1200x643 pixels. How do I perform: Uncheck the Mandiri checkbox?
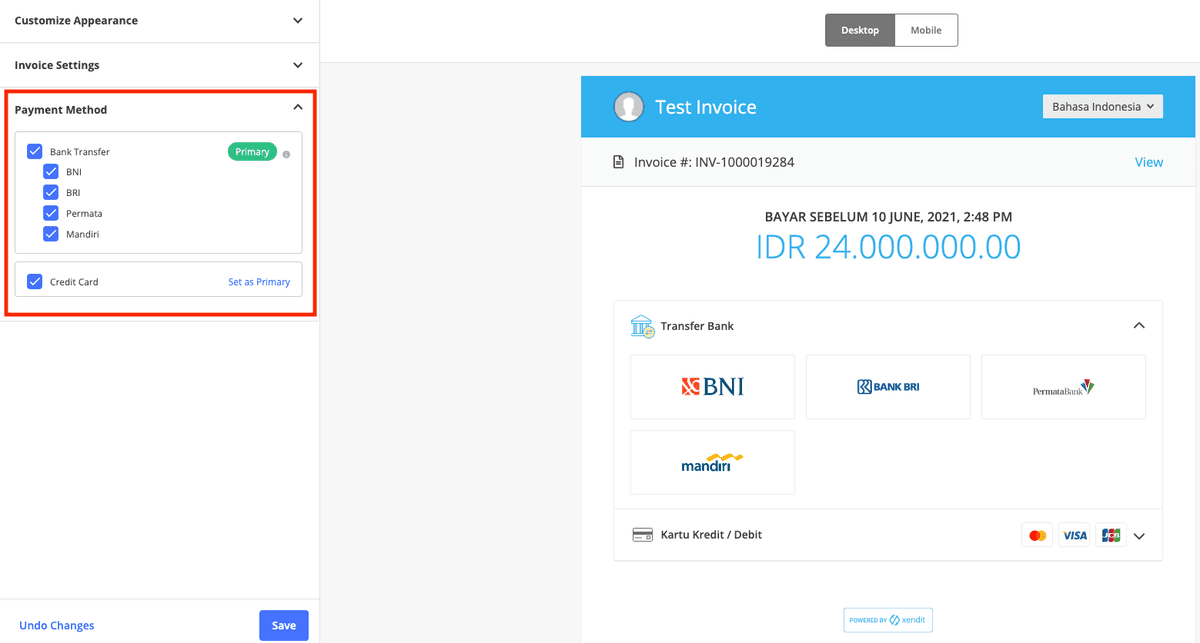[51, 234]
